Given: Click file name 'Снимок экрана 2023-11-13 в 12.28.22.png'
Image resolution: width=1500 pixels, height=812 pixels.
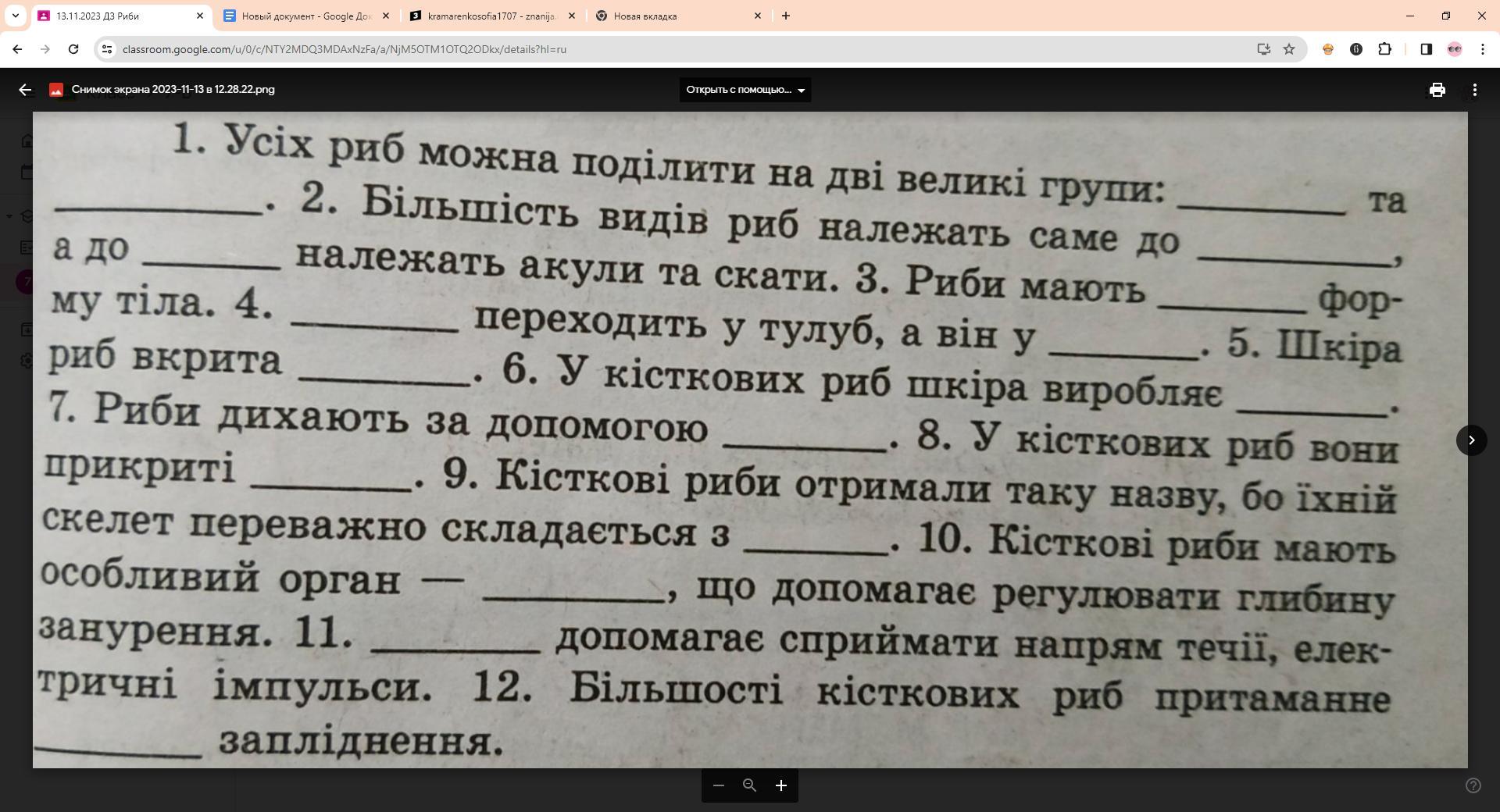Looking at the screenshot, I should click(x=173, y=90).
